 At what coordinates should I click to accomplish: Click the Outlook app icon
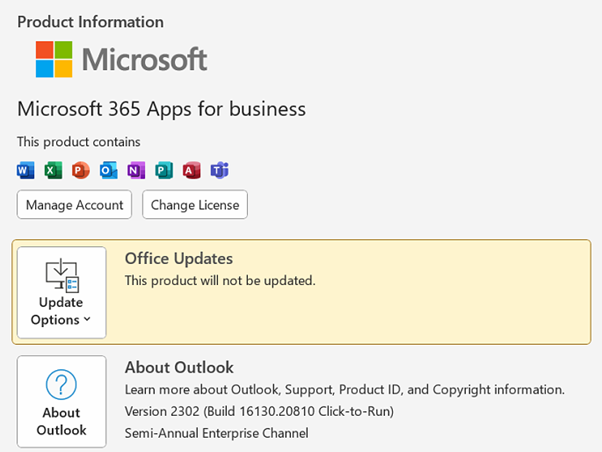click(x=109, y=170)
